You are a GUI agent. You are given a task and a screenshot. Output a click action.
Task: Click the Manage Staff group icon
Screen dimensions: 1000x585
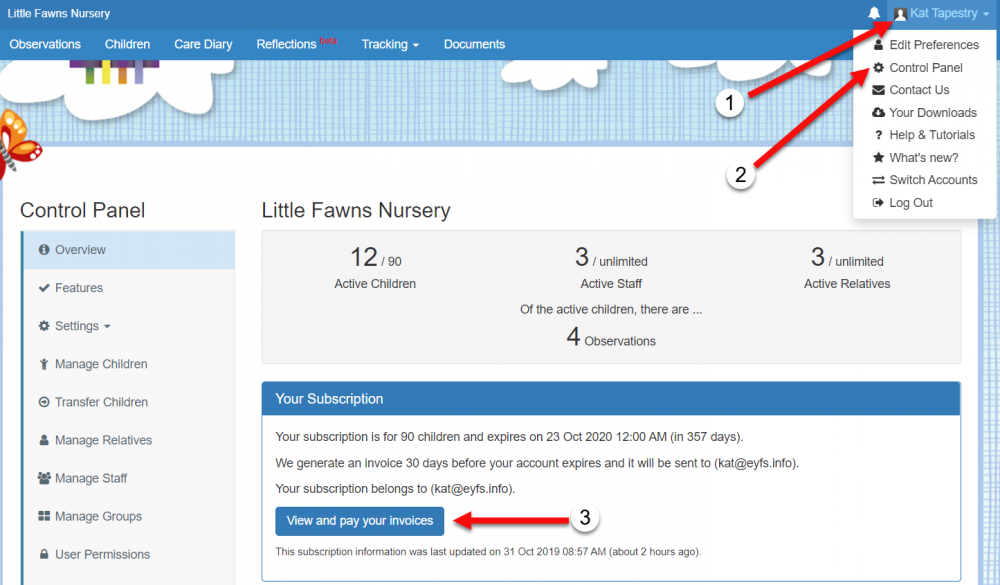pos(45,478)
